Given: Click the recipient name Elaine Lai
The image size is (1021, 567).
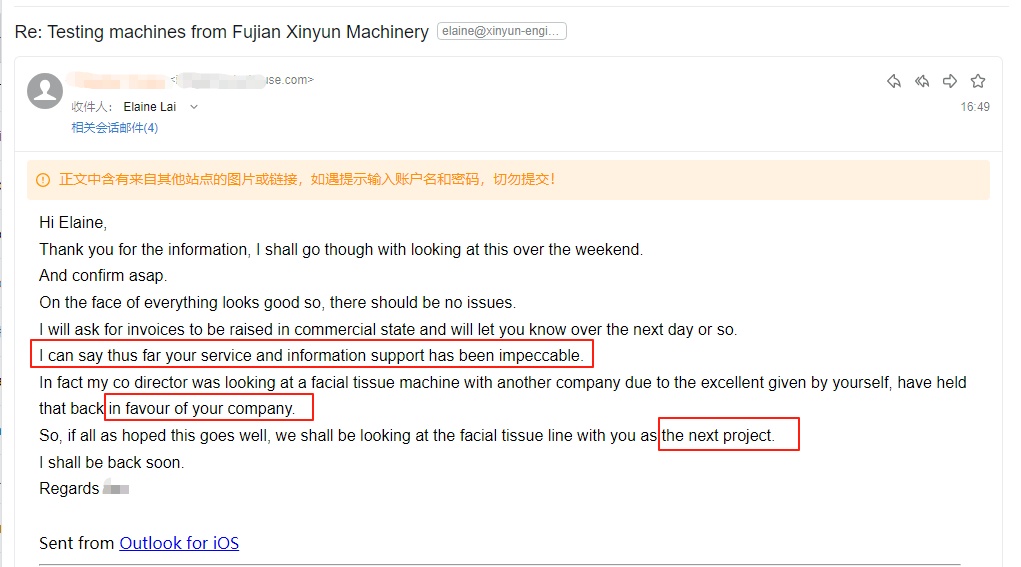Looking at the screenshot, I should point(149,107).
